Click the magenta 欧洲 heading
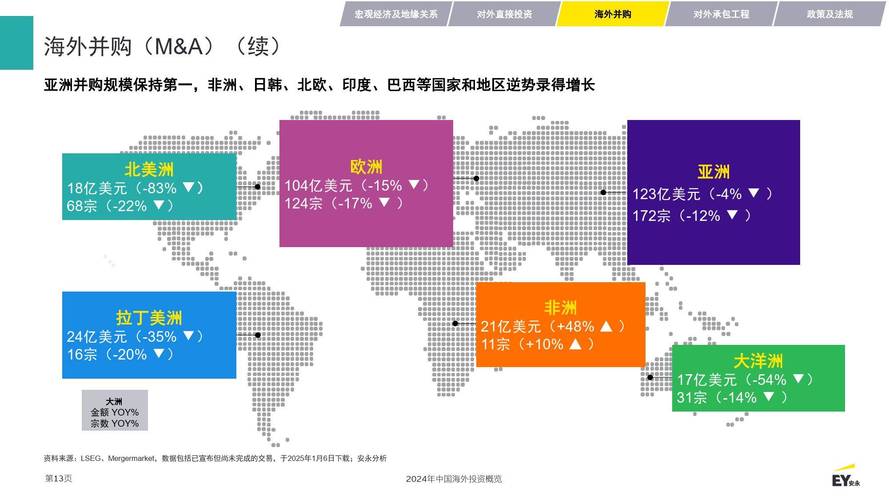The width and height of the screenshot is (889, 500). (x=366, y=167)
